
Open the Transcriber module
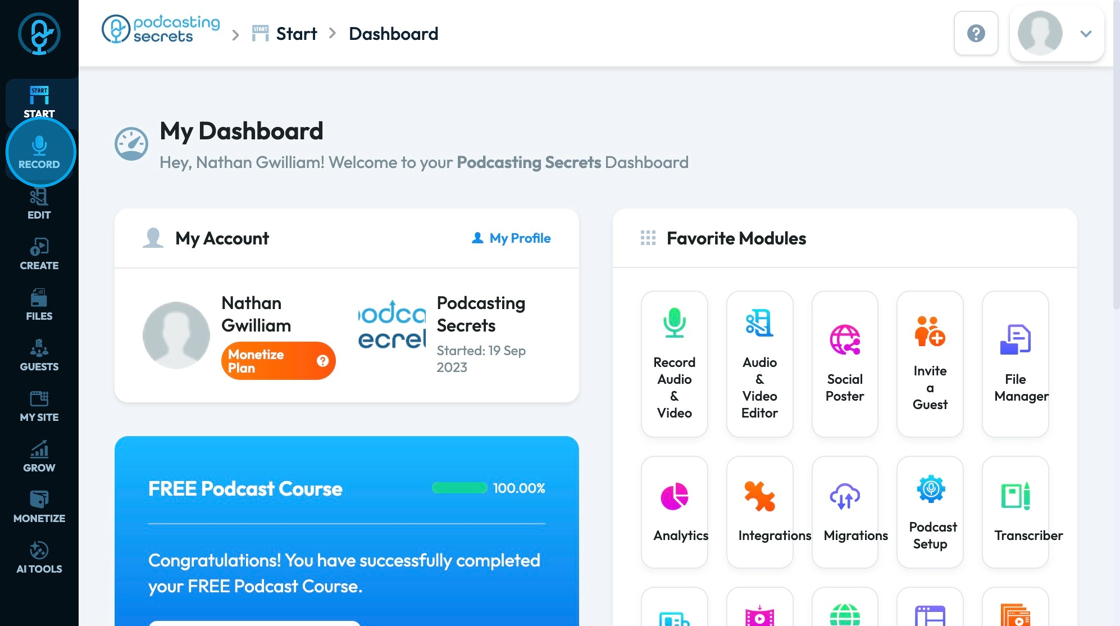(1016, 512)
